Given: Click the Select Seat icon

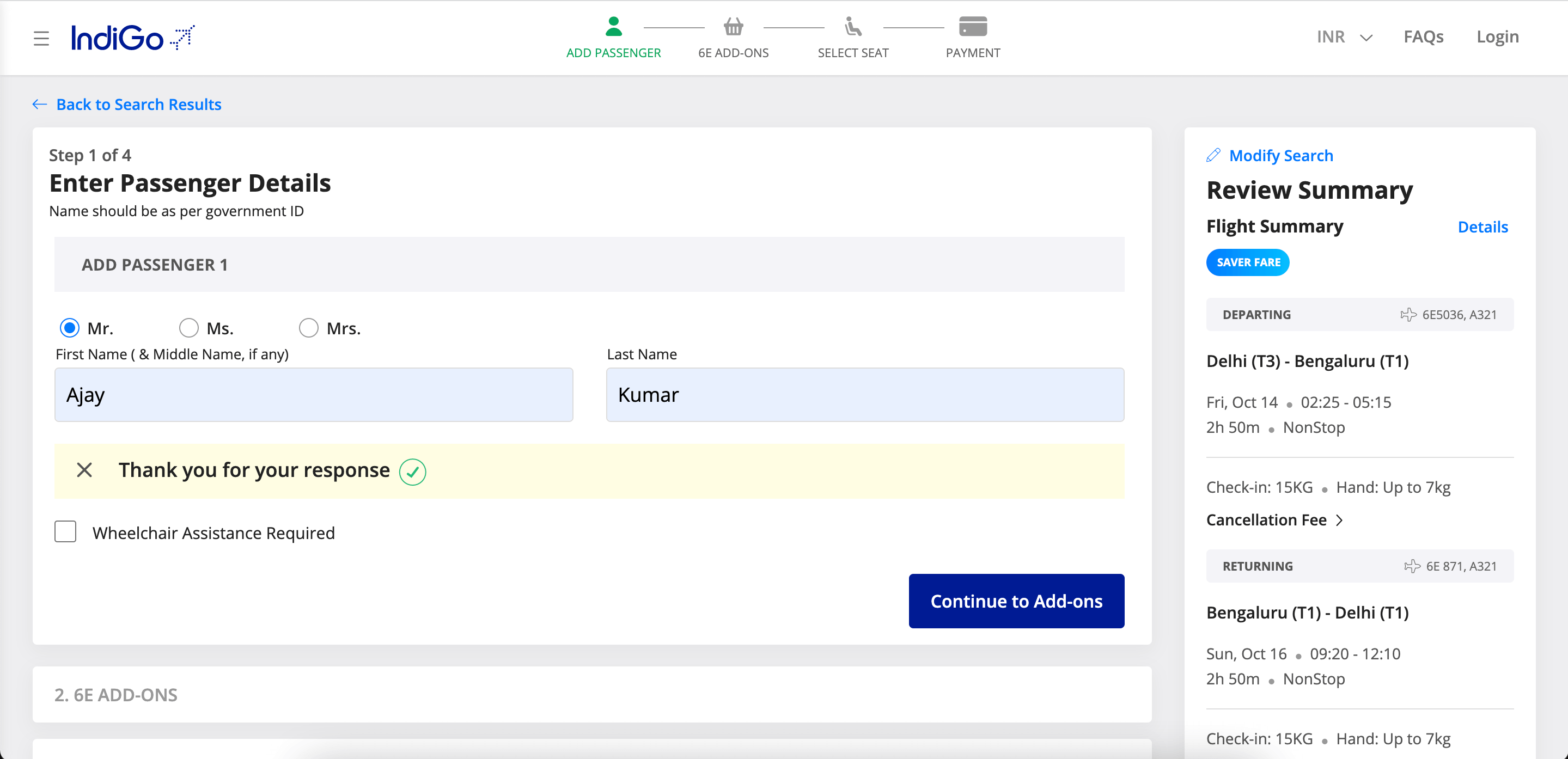Looking at the screenshot, I should 853,26.
